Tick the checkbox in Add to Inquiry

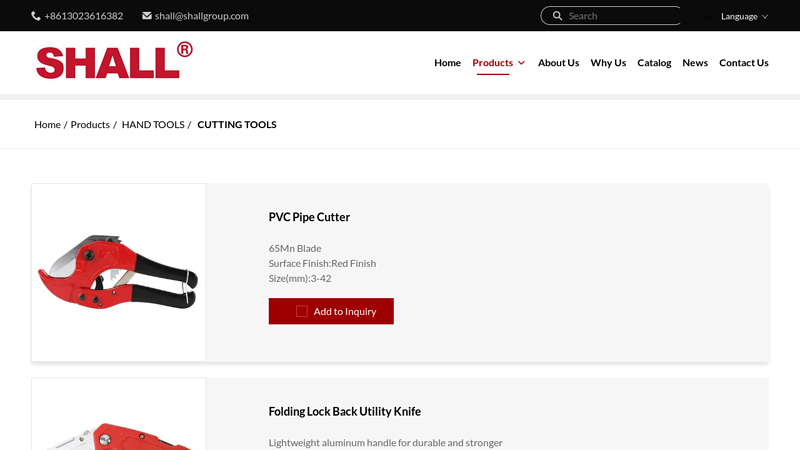click(302, 311)
